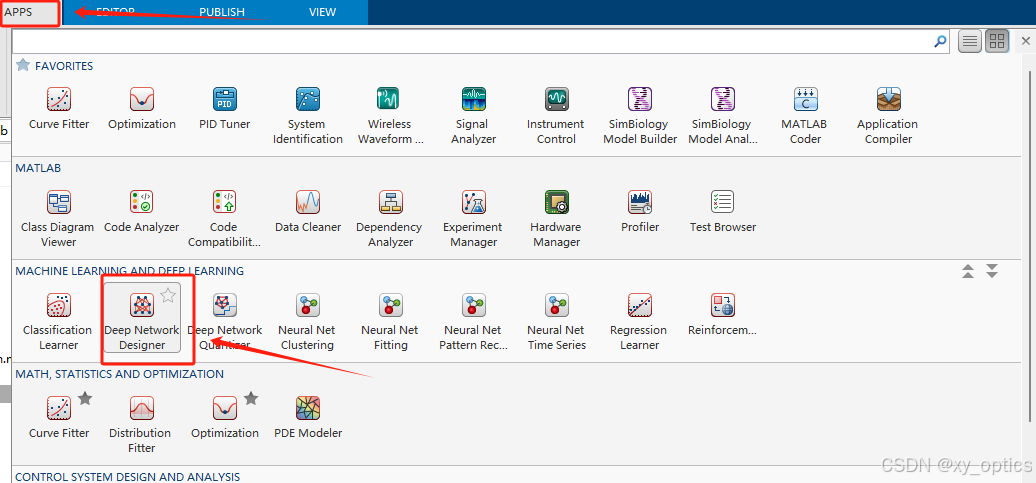Image resolution: width=1036 pixels, height=483 pixels.
Task: Launch Wireless Waveform Generator app
Action: 390,116
